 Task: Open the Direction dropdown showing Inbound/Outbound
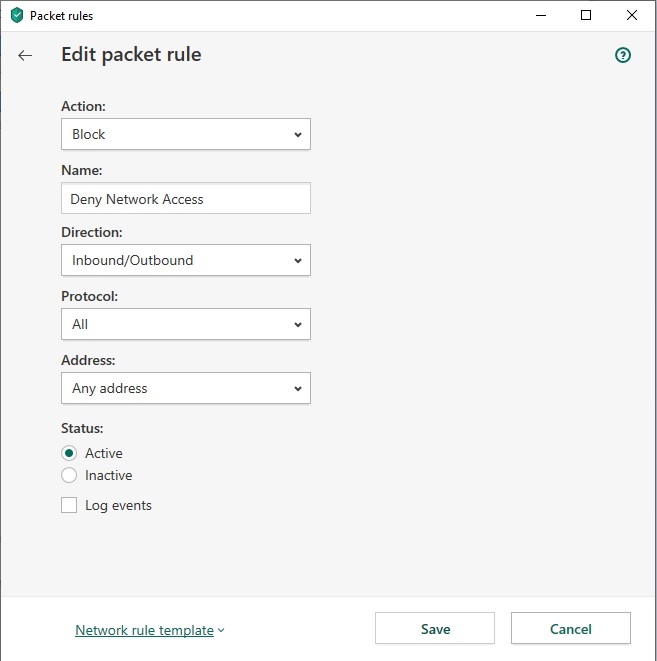(x=186, y=260)
